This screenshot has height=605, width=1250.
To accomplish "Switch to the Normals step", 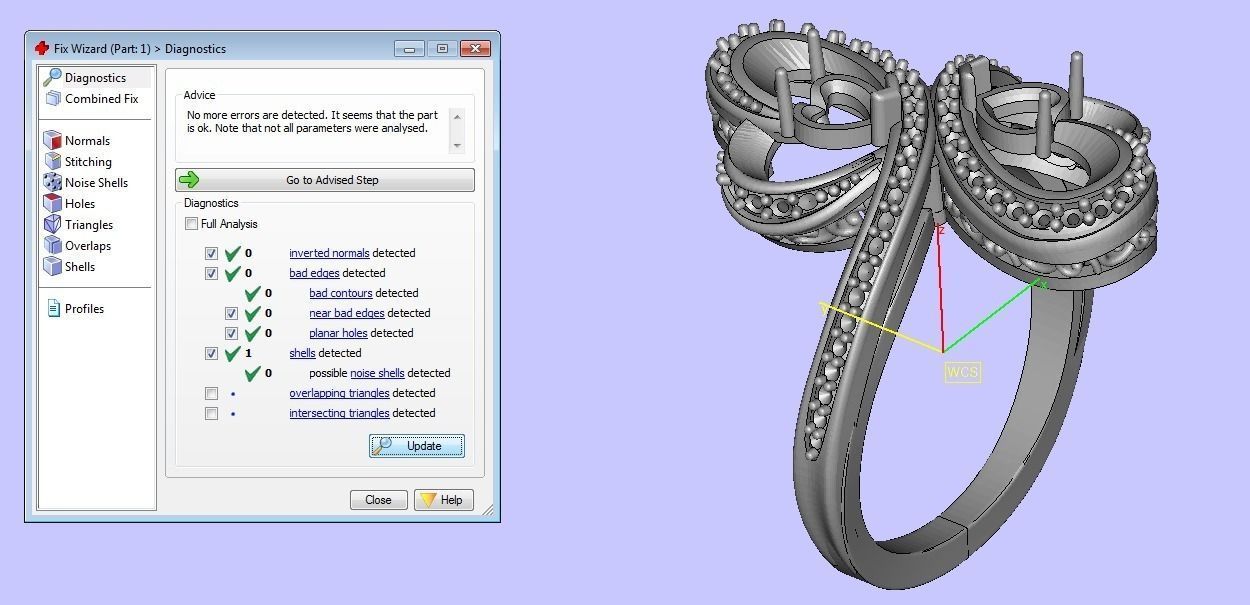I will 87,140.
